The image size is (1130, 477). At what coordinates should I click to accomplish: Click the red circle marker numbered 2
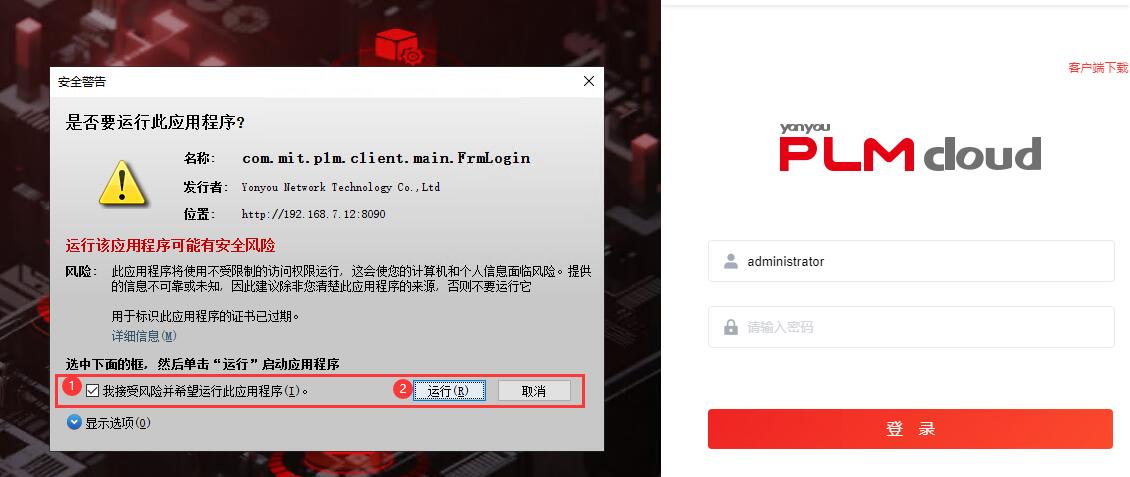402,389
